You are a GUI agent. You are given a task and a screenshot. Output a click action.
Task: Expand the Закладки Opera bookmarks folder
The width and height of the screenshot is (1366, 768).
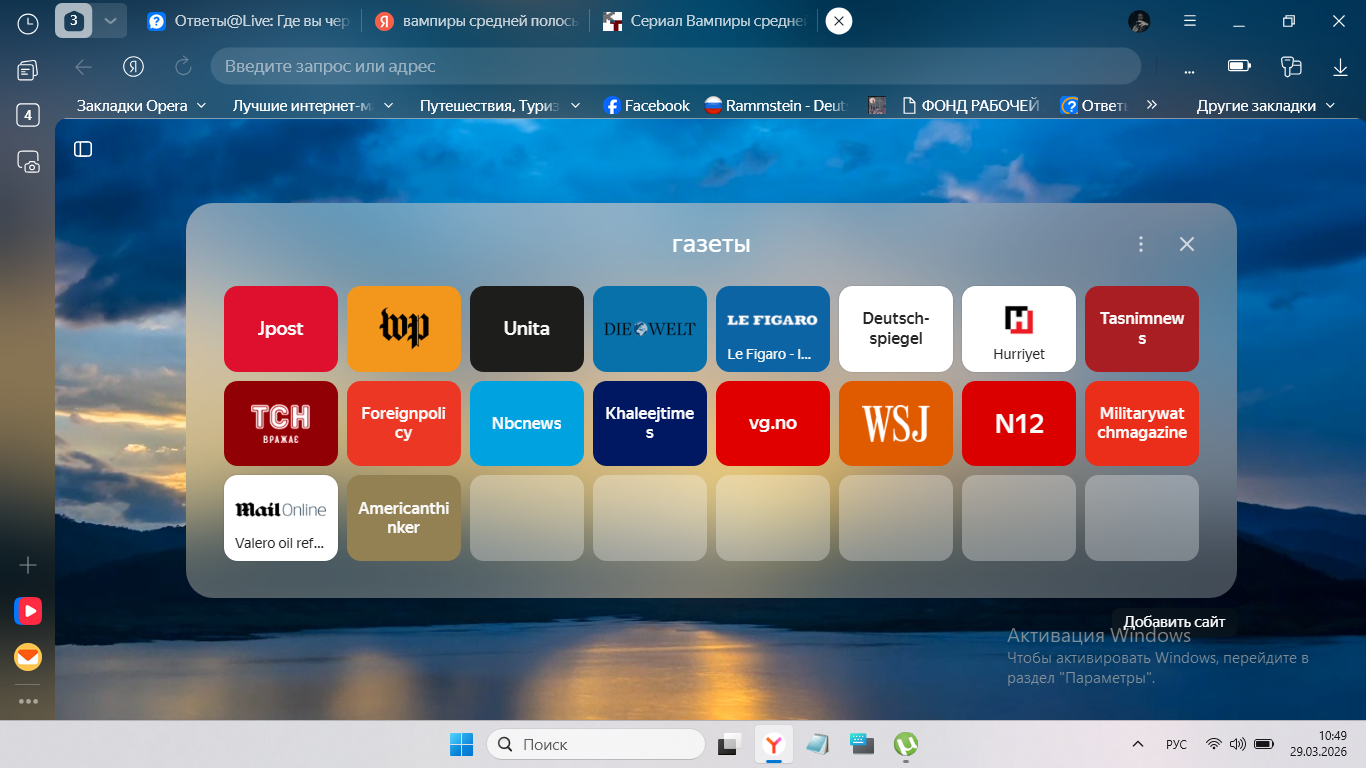point(142,105)
